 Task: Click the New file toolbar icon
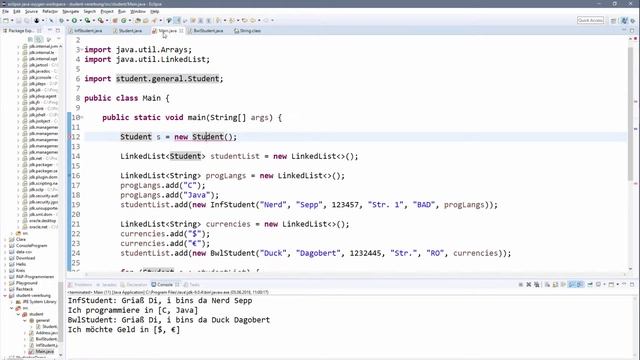[6, 20]
